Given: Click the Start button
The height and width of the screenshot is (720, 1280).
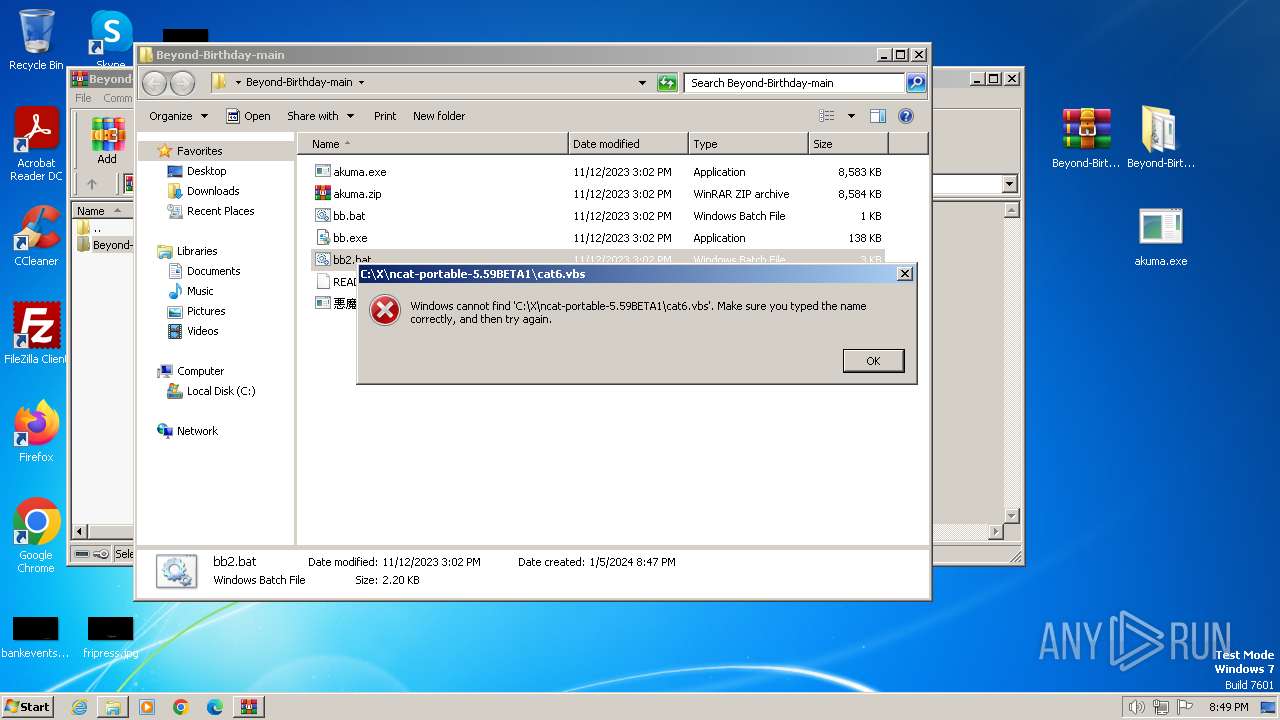Looking at the screenshot, I should (27, 706).
